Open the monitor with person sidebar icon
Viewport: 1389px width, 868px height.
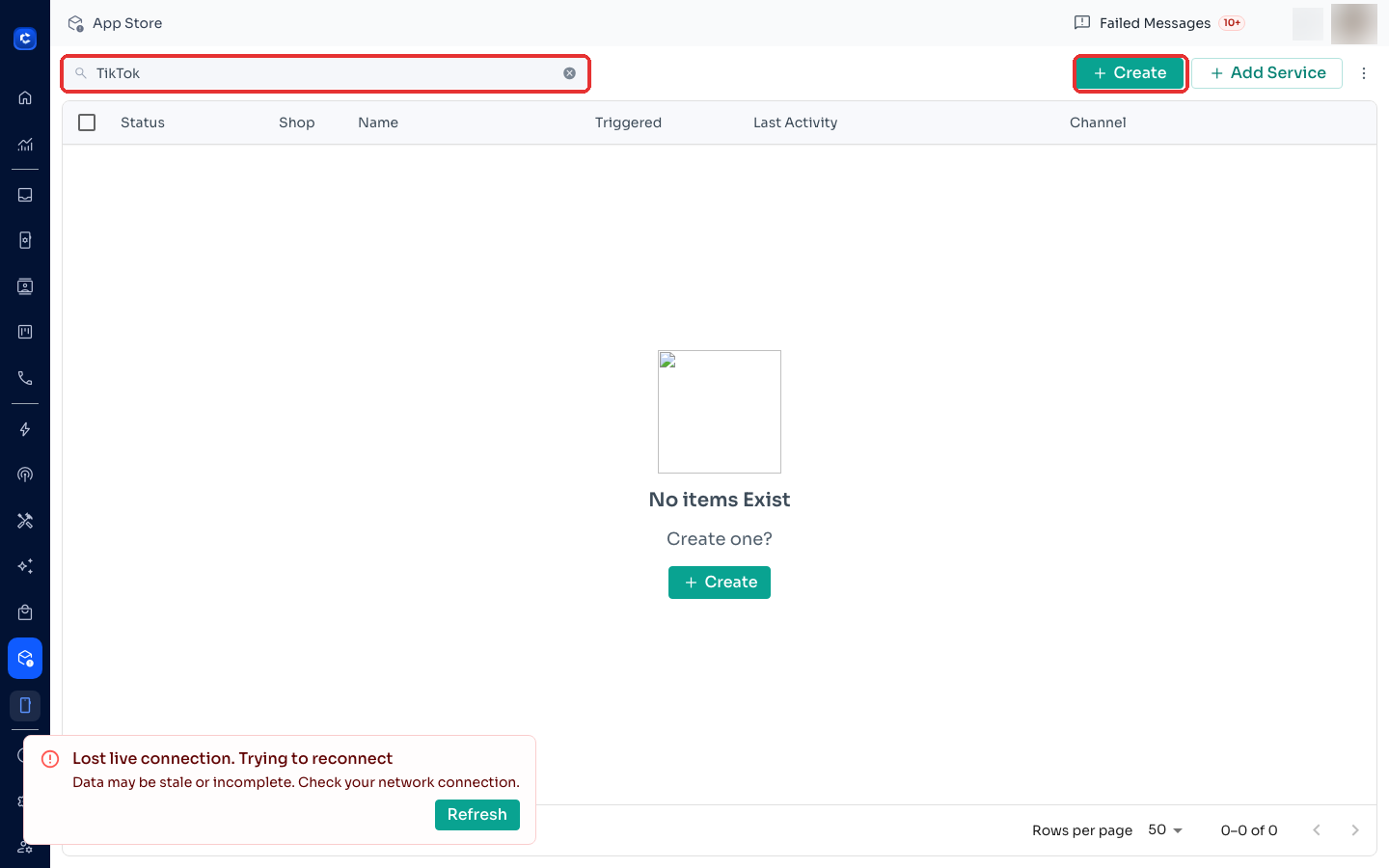tap(25, 286)
